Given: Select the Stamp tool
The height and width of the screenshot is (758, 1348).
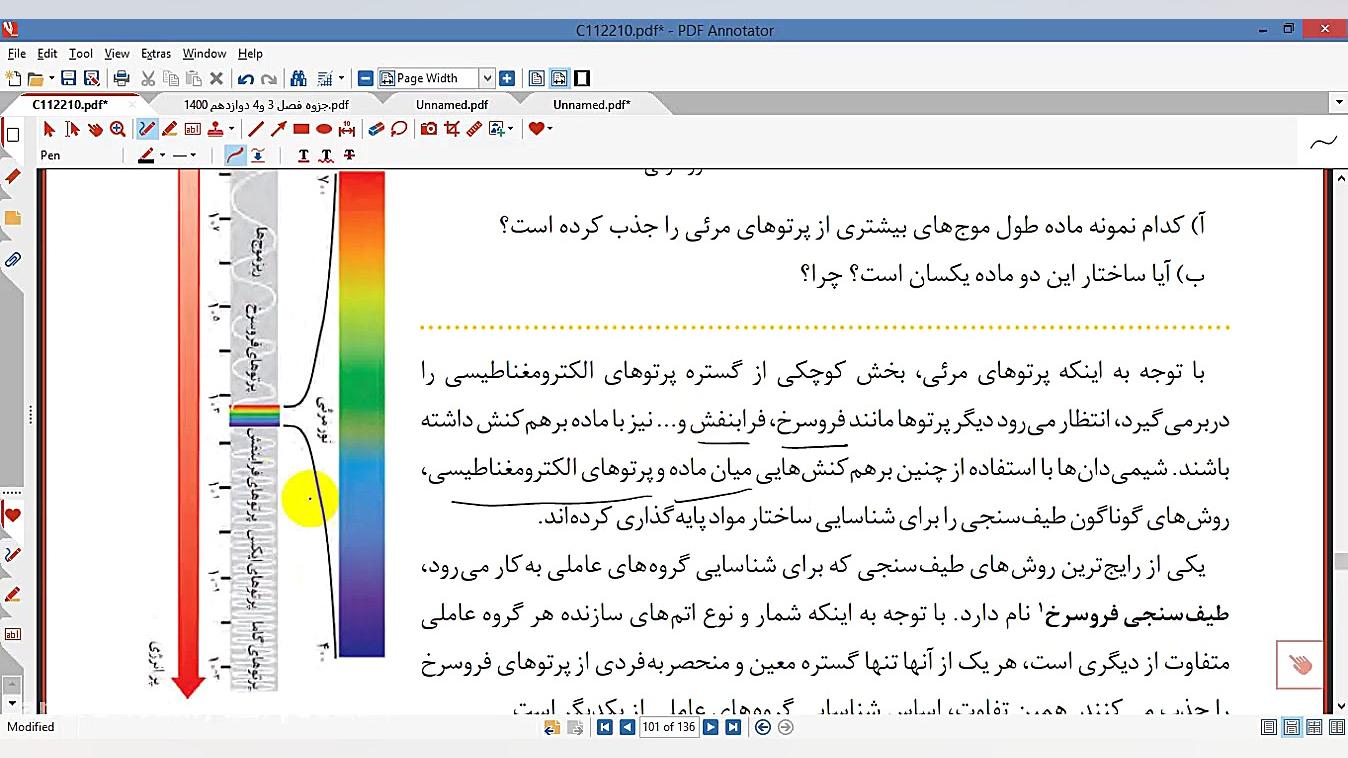Looking at the screenshot, I should (216, 128).
